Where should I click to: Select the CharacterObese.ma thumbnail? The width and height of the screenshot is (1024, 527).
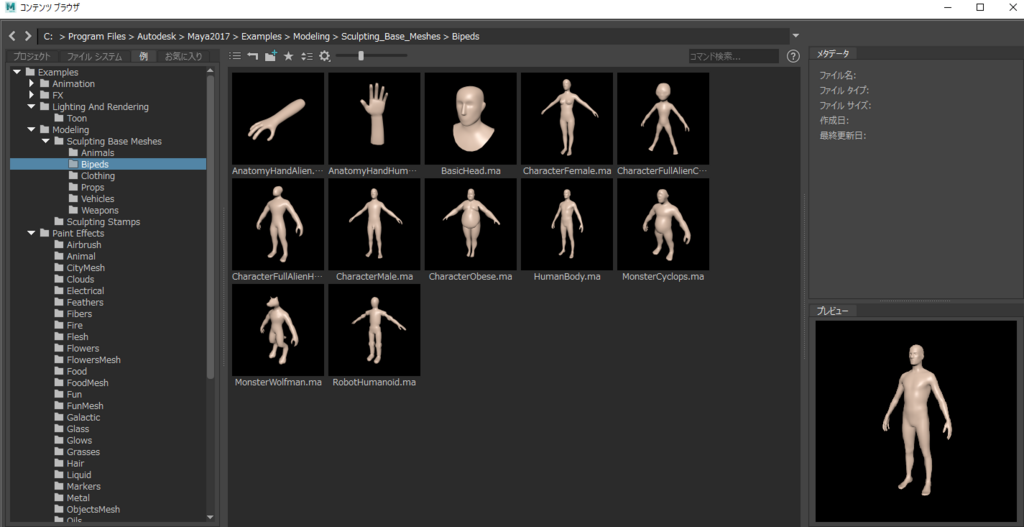[x=470, y=224]
